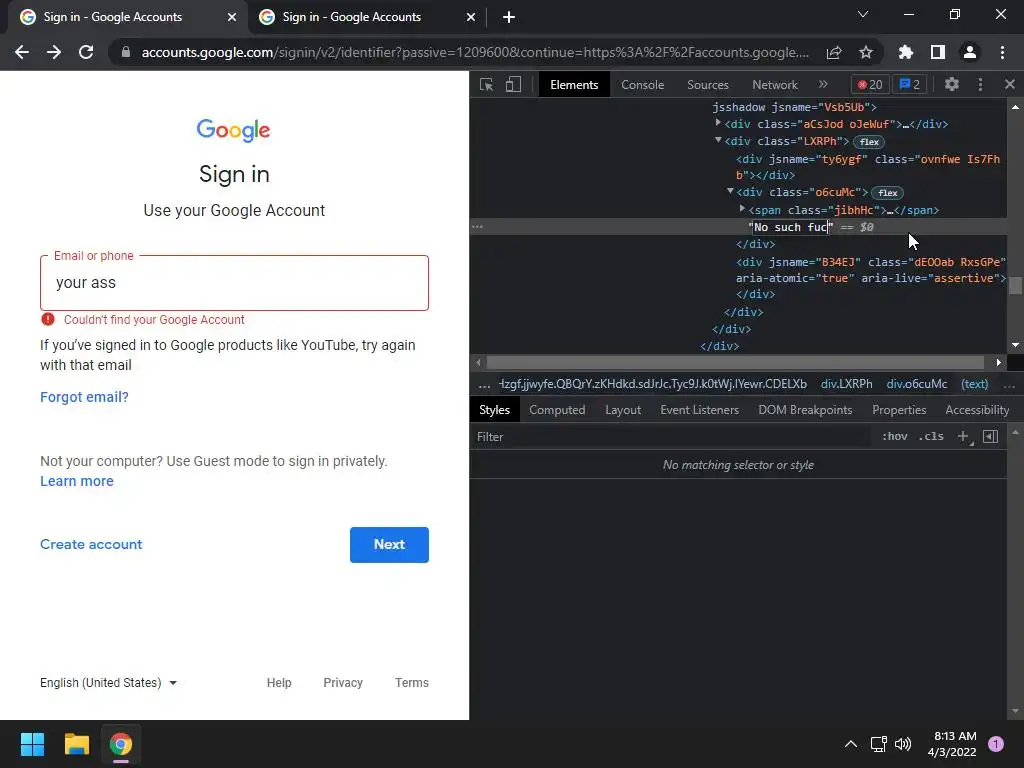The width and height of the screenshot is (1024, 768).
Task: Collapse the div o6cuMc node
Action: pyautogui.click(x=730, y=191)
